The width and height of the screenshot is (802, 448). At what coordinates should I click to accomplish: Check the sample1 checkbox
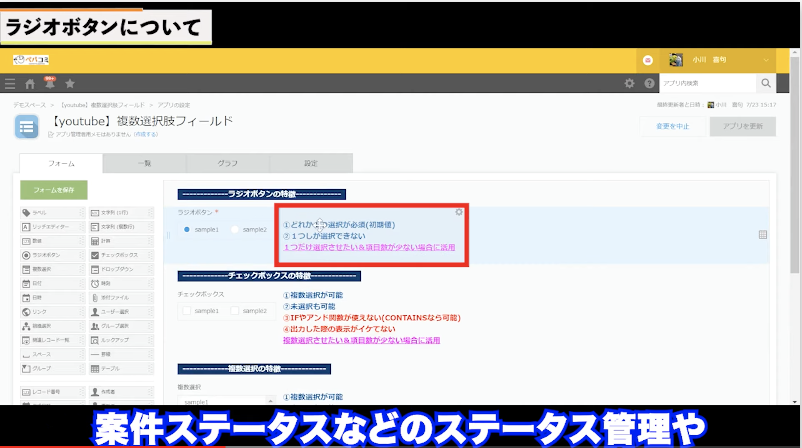pos(187,311)
